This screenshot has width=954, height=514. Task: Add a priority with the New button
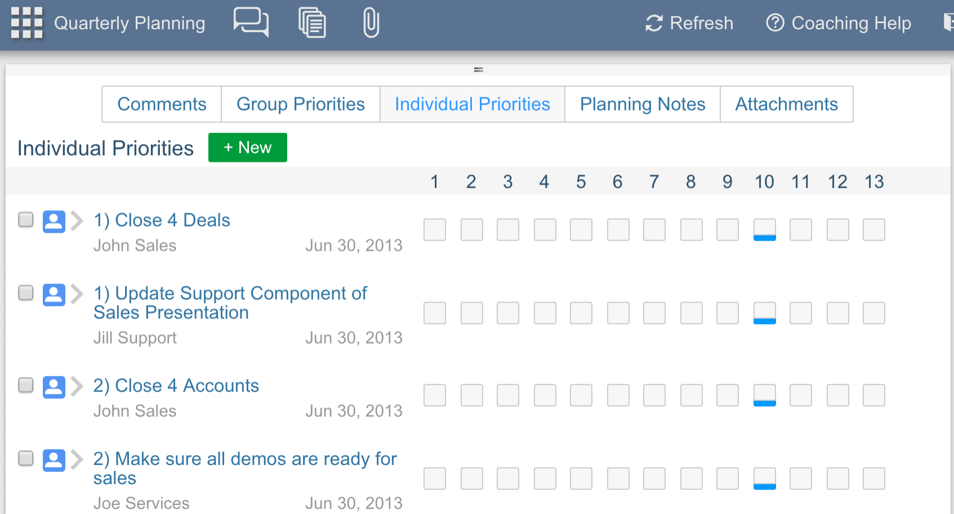click(x=248, y=147)
